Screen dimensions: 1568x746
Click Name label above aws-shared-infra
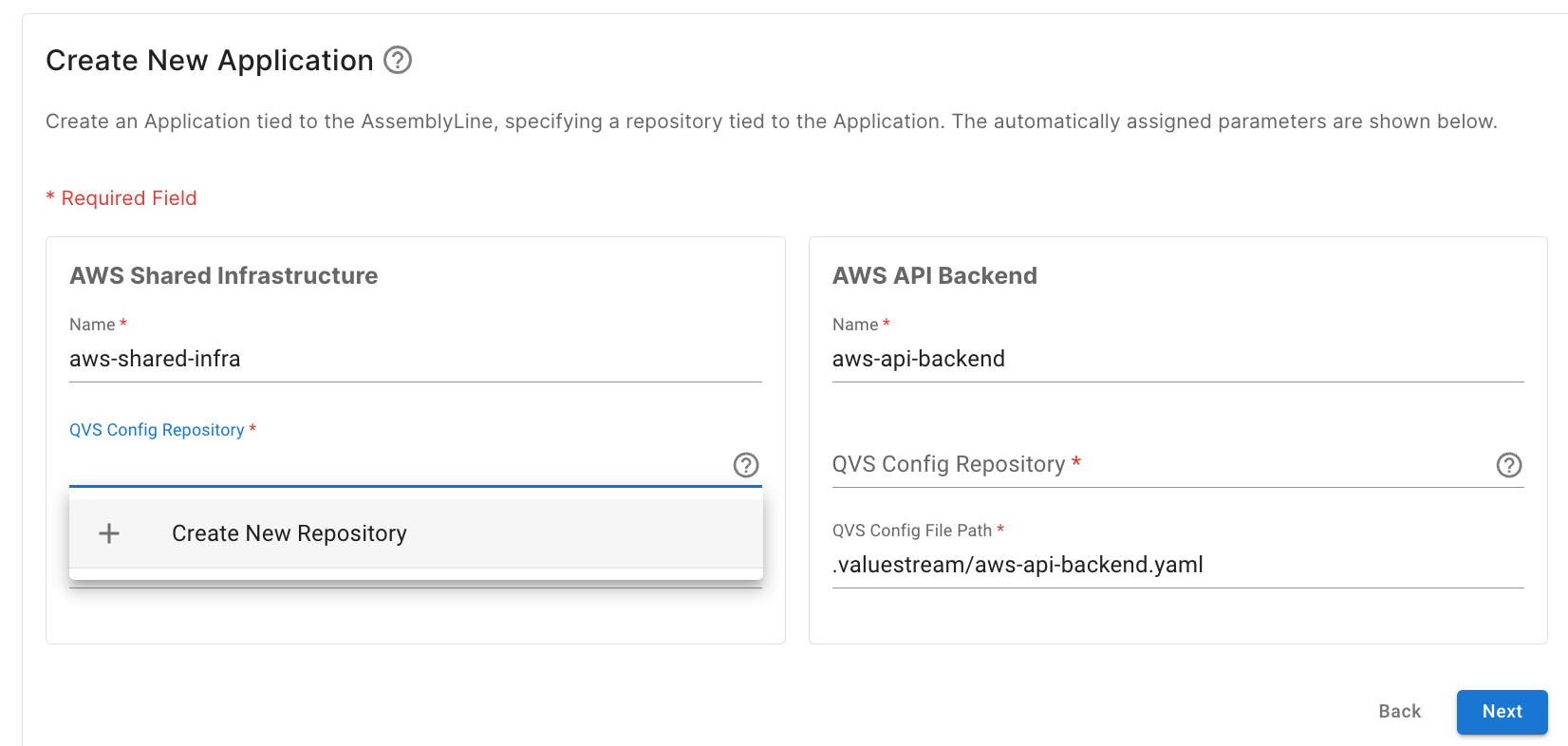(92, 325)
